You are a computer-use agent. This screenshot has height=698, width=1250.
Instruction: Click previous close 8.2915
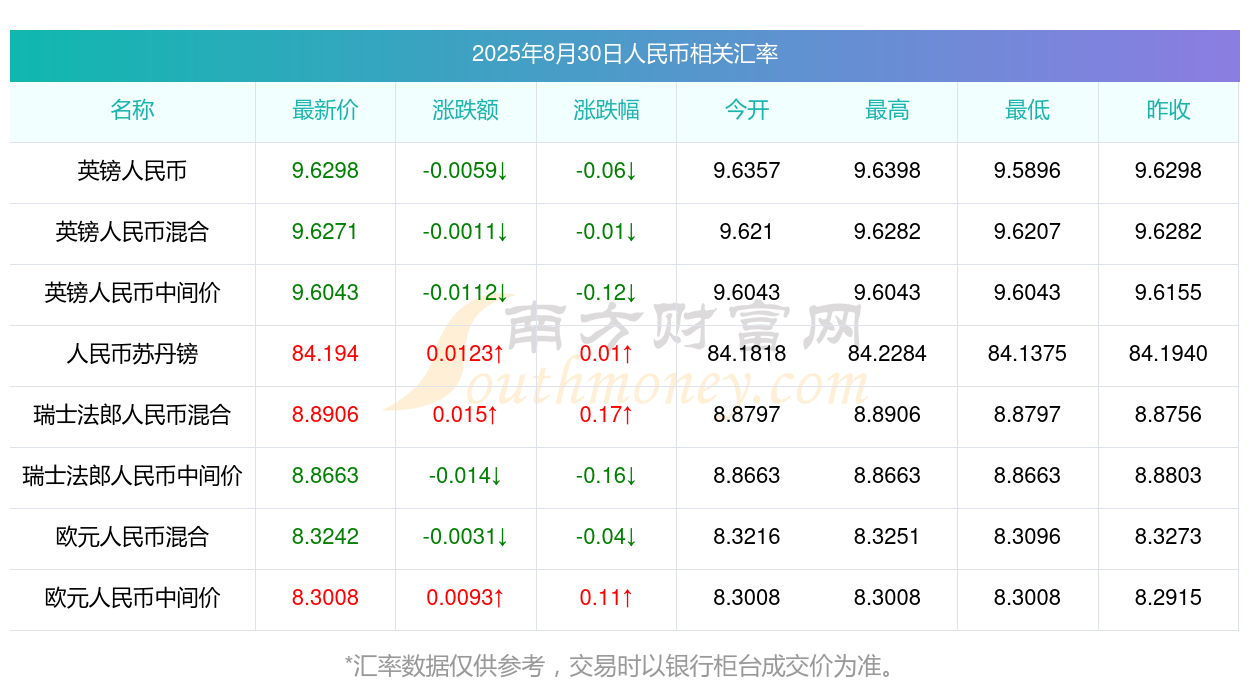1168,598
